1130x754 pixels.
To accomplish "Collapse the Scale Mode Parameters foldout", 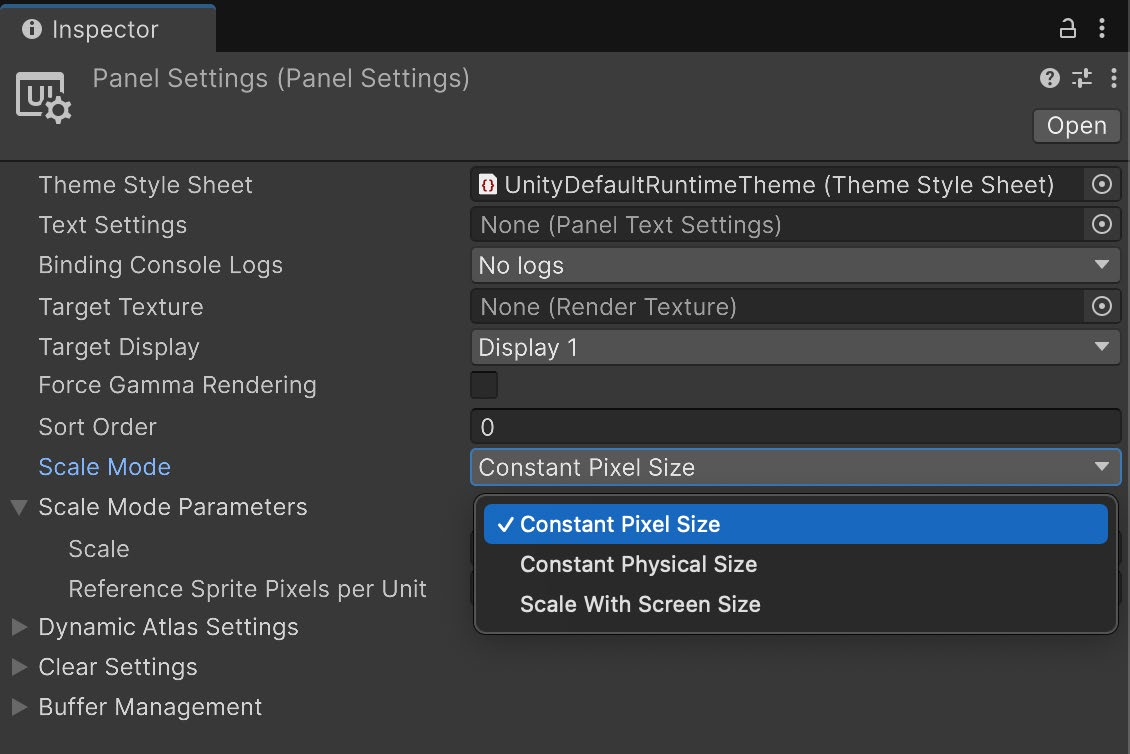I will tap(19, 507).
